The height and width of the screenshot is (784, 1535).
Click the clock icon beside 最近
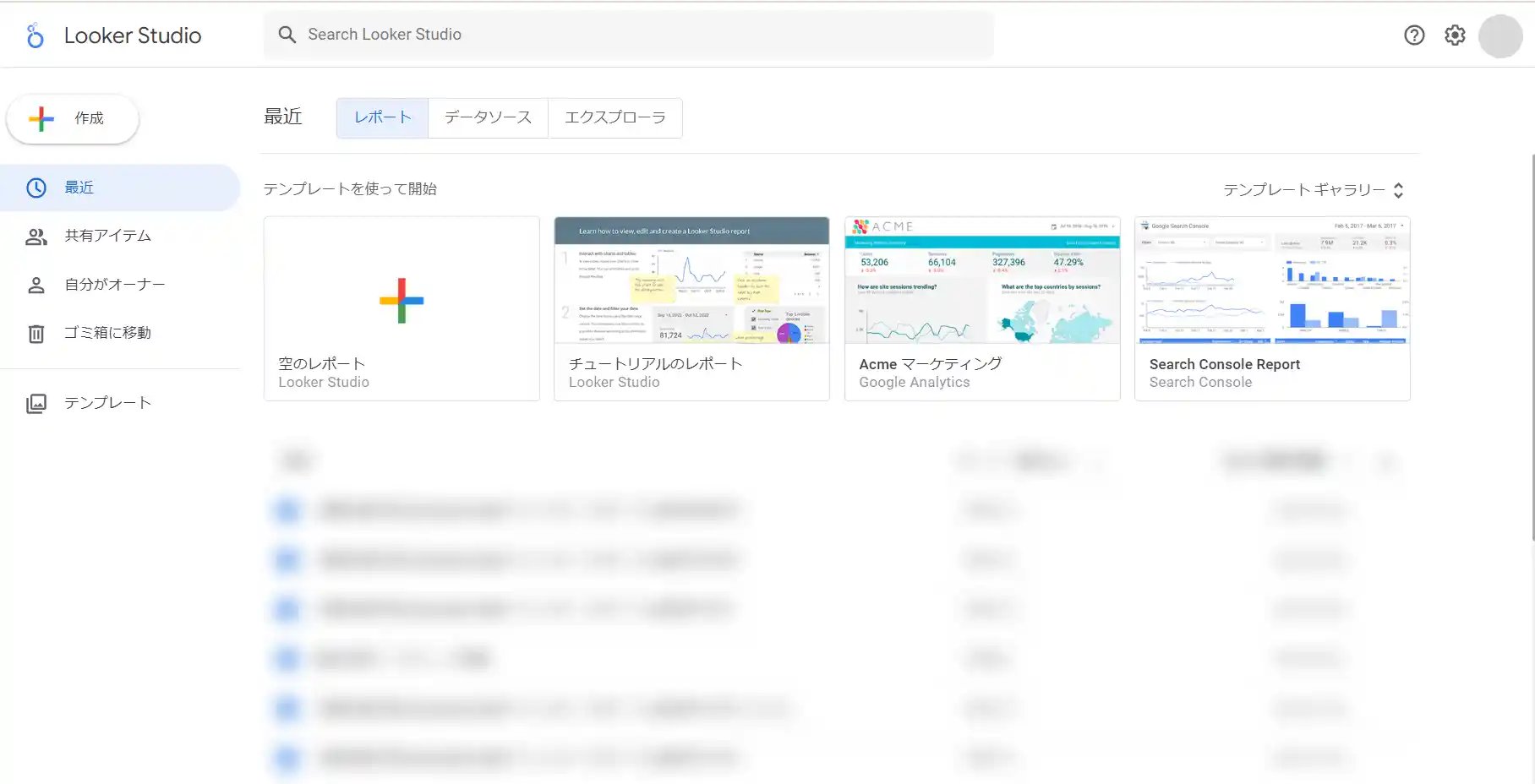click(x=36, y=188)
